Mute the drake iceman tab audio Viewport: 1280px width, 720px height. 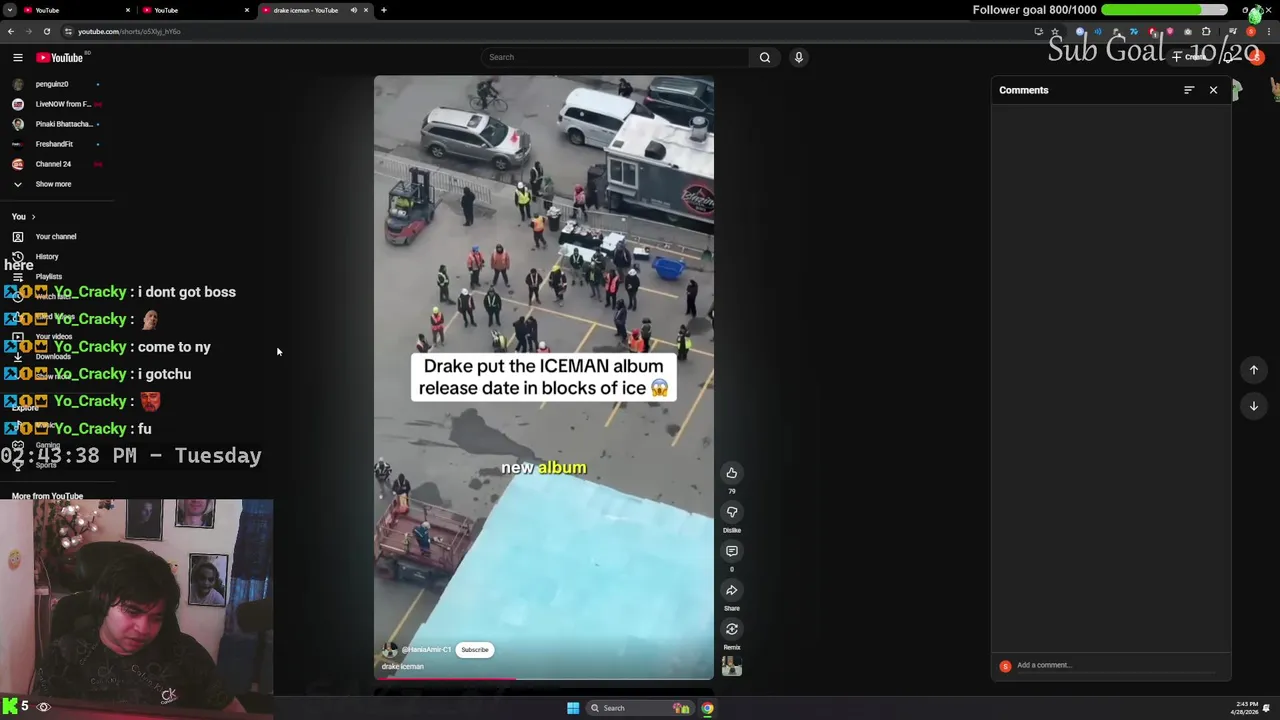(353, 10)
